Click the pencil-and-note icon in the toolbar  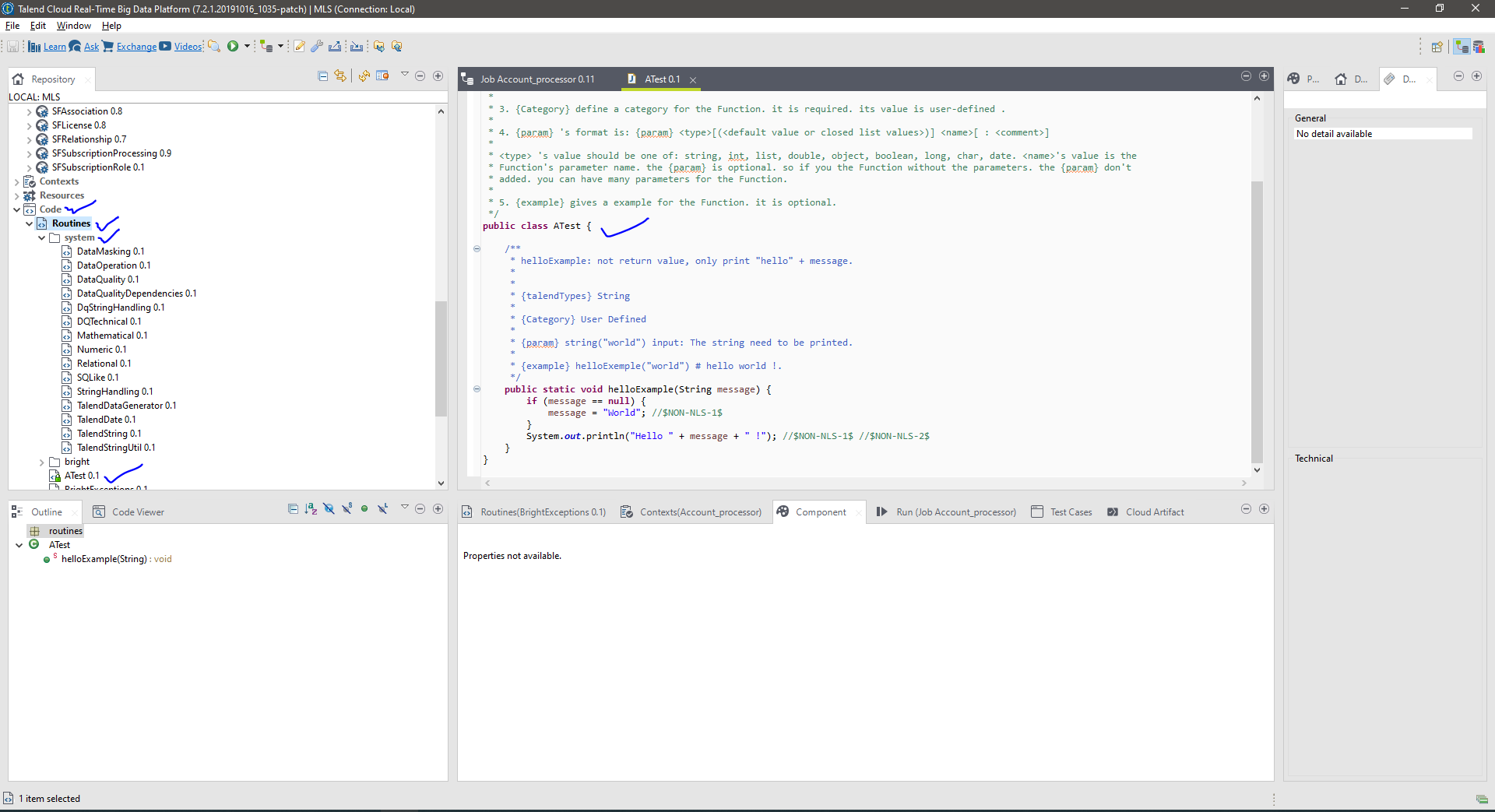coord(299,46)
